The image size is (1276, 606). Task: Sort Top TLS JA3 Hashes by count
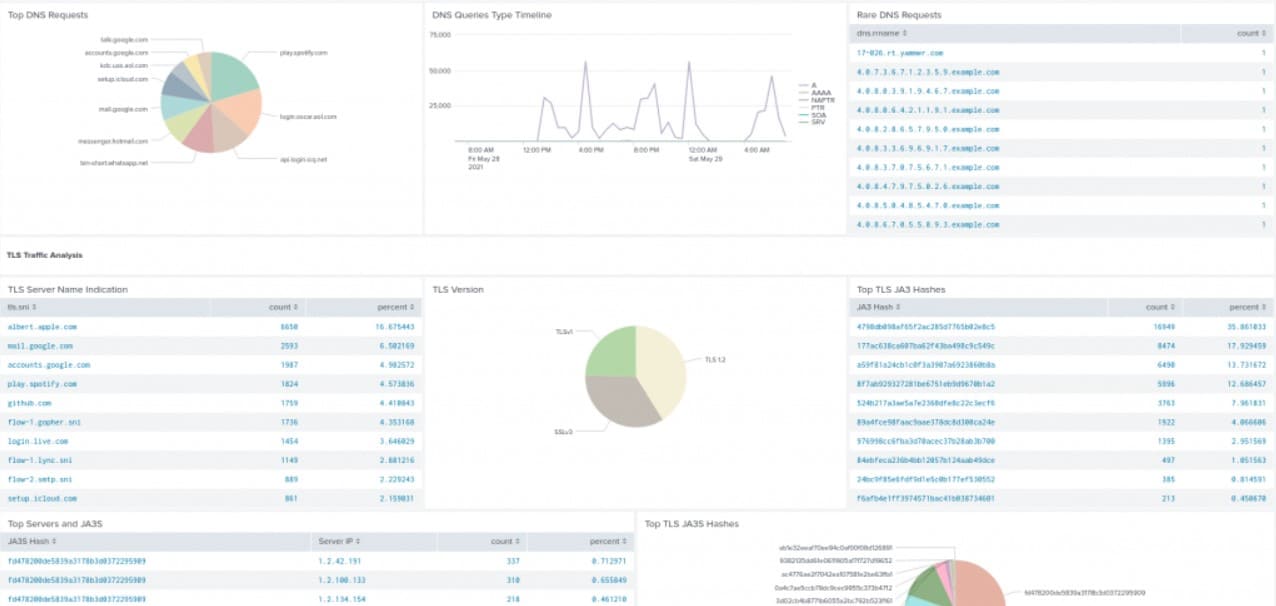1160,307
